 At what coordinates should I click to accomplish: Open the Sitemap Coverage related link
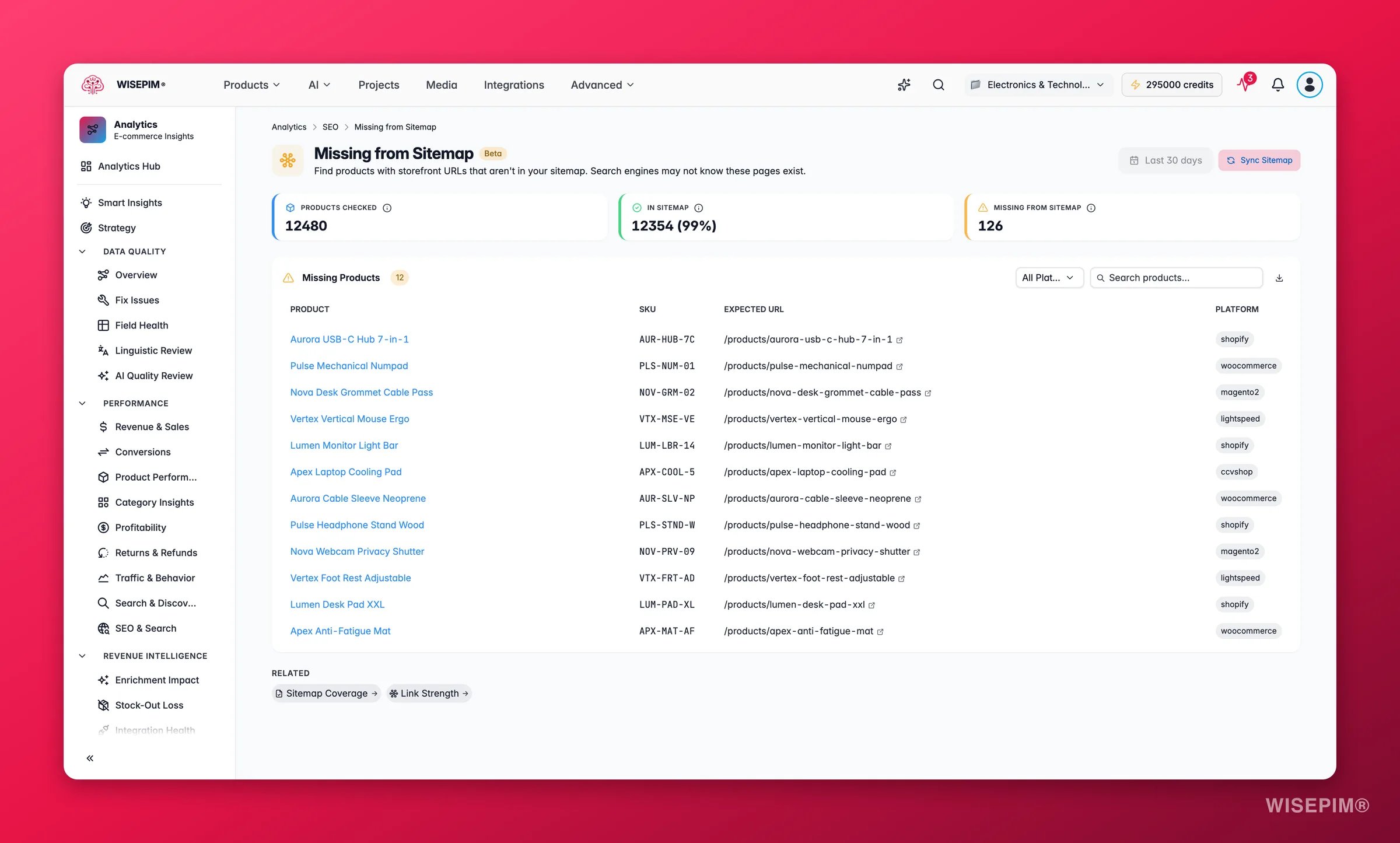pos(326,693)
